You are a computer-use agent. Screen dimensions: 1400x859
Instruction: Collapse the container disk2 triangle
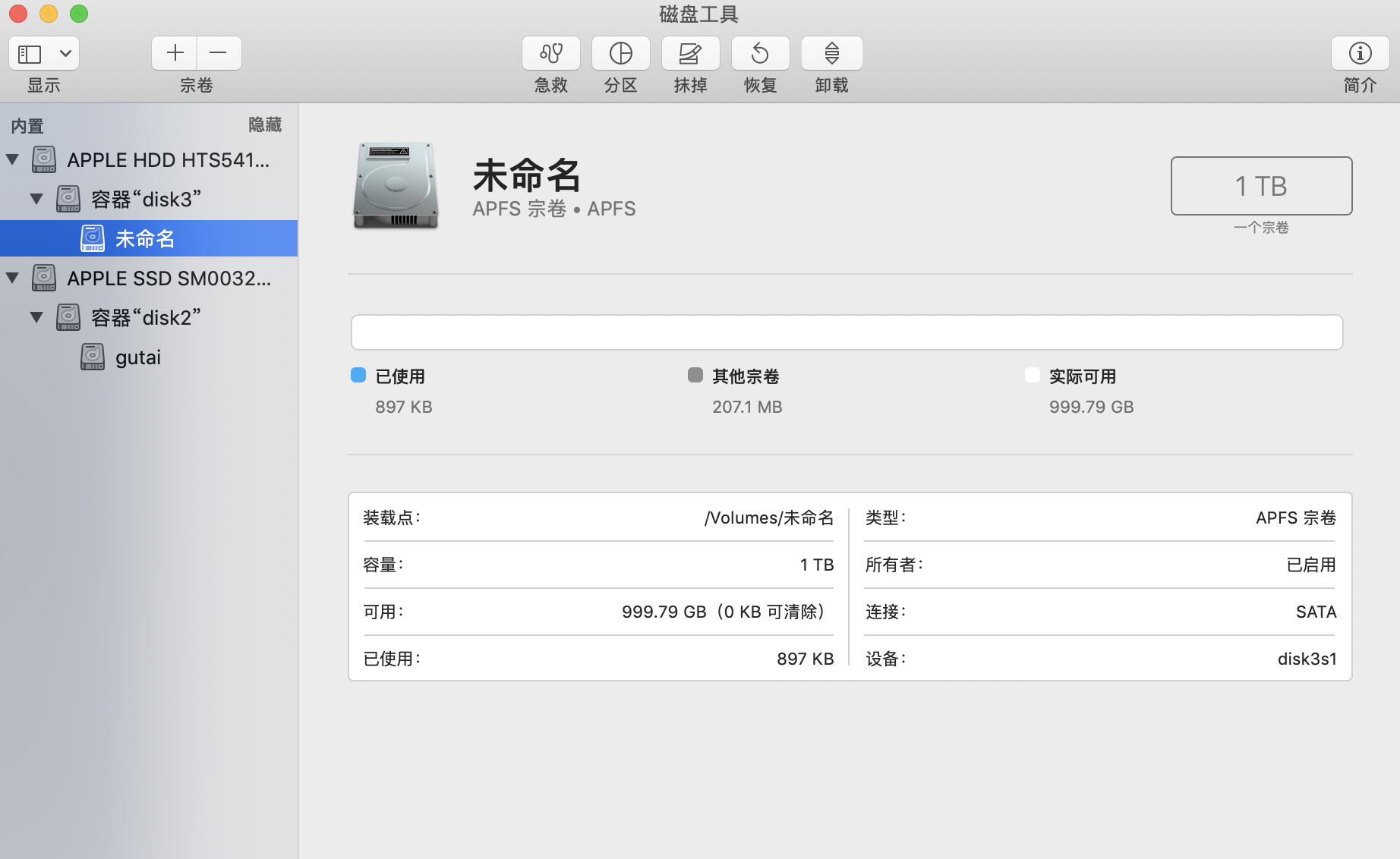tap(36, 317)
